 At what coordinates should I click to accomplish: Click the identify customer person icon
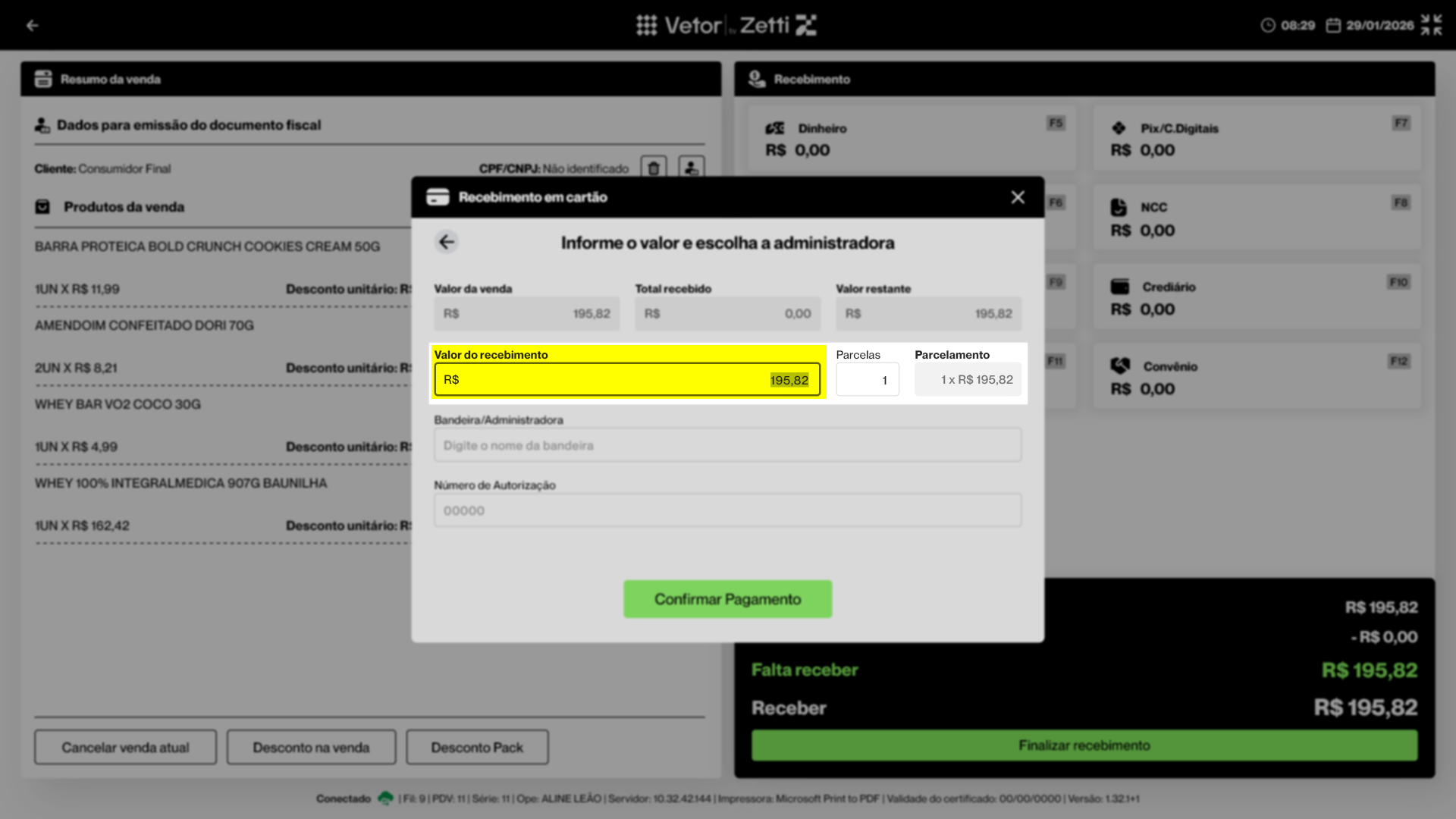[691, 168]
